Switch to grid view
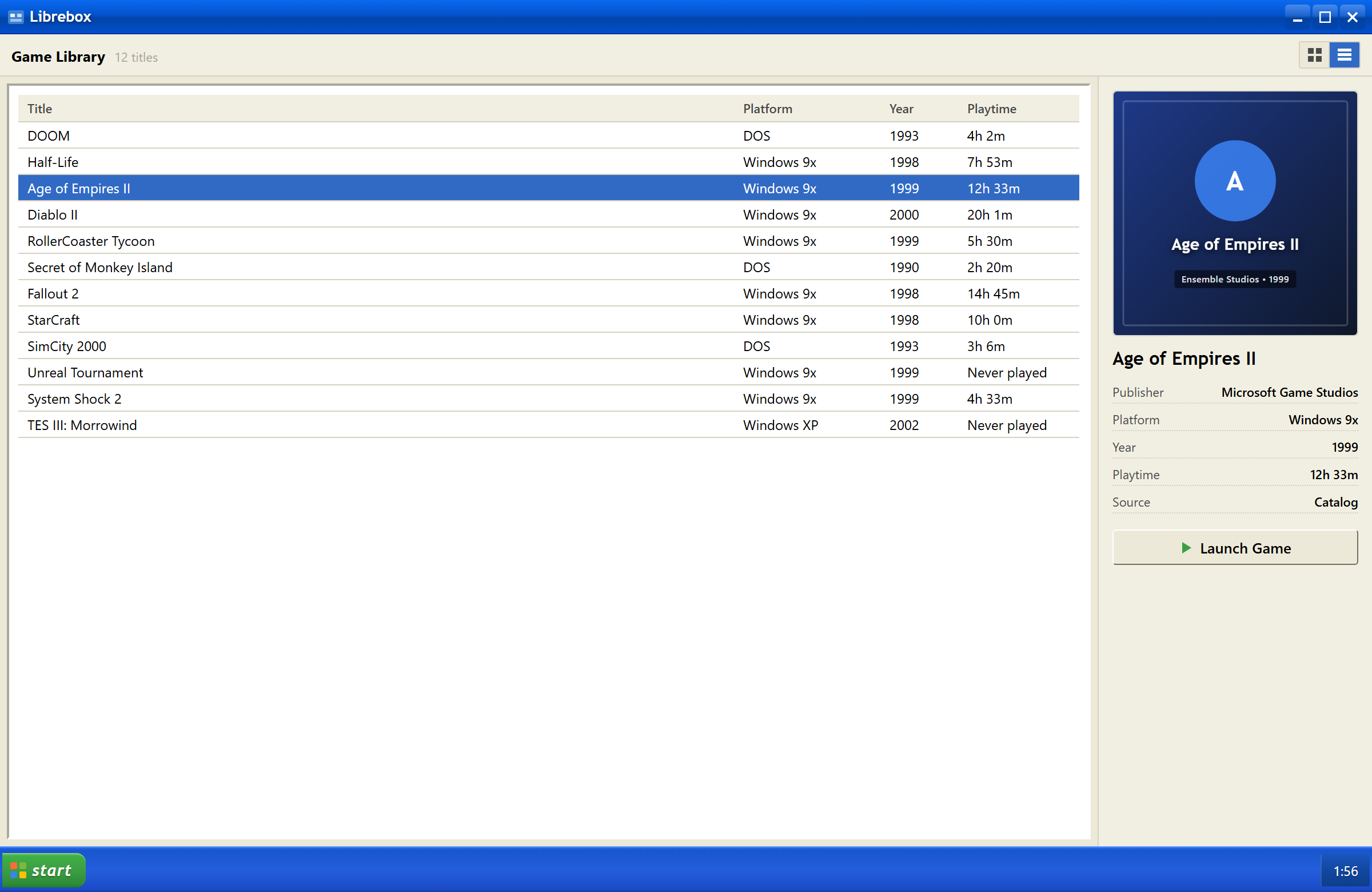 click(x=1314, y=55)
